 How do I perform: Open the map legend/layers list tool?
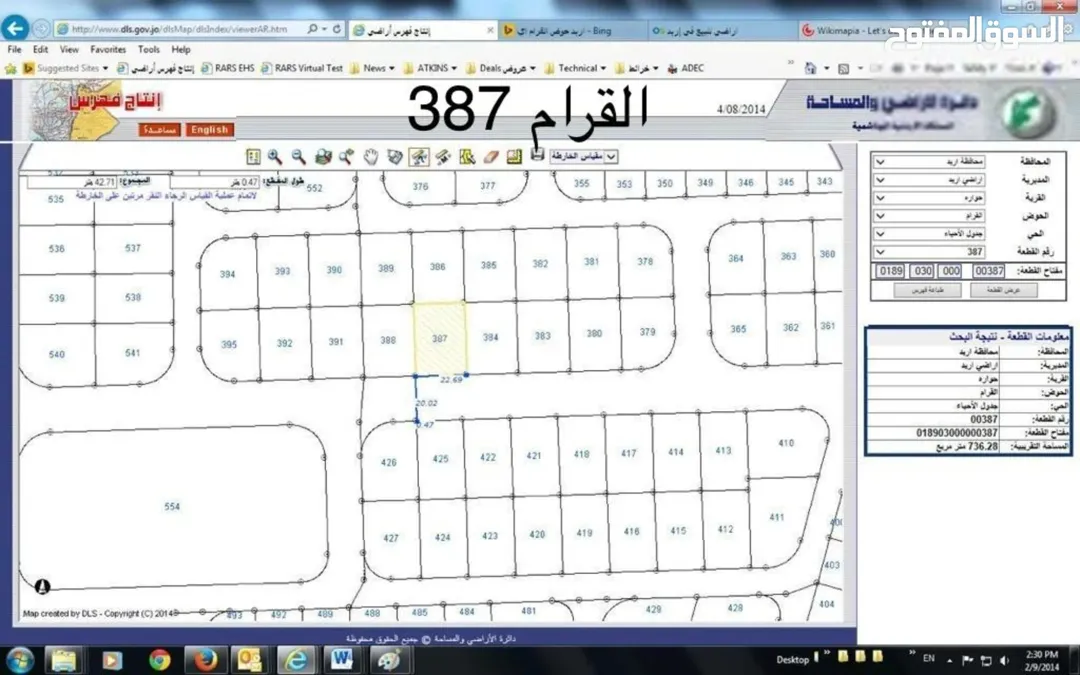253,157
